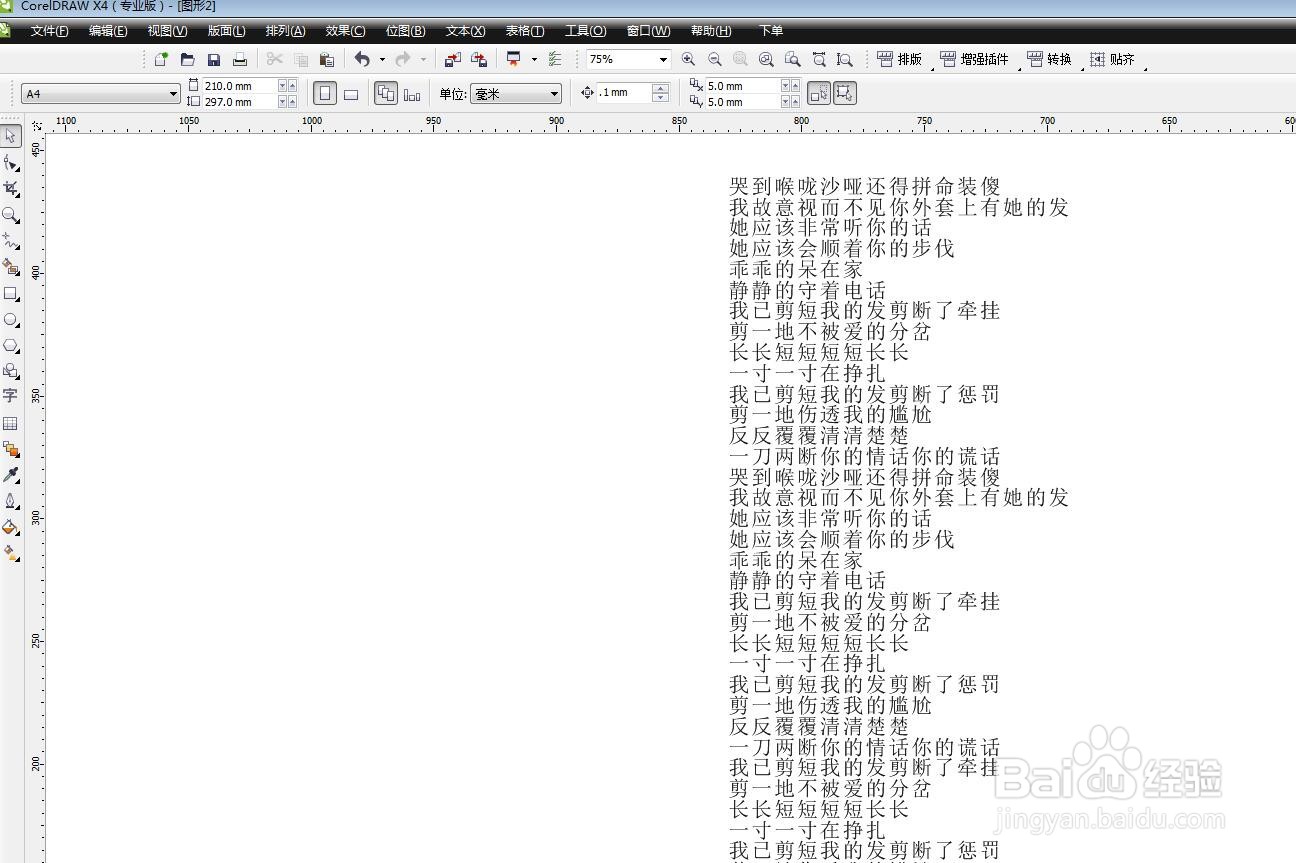Select the Rectangle tool
This screenshot has height=863, width=1296.
[x=11, y=294]
